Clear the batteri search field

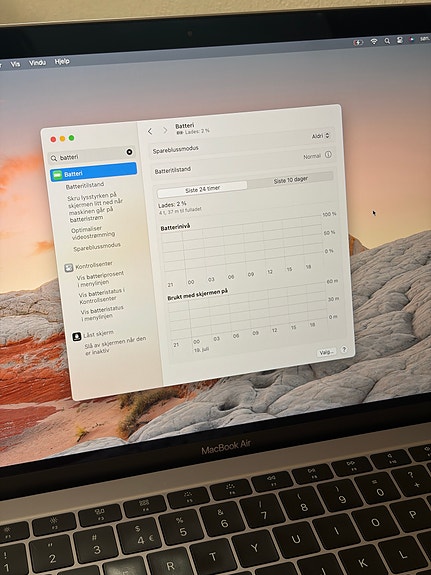tap(129, 152)
